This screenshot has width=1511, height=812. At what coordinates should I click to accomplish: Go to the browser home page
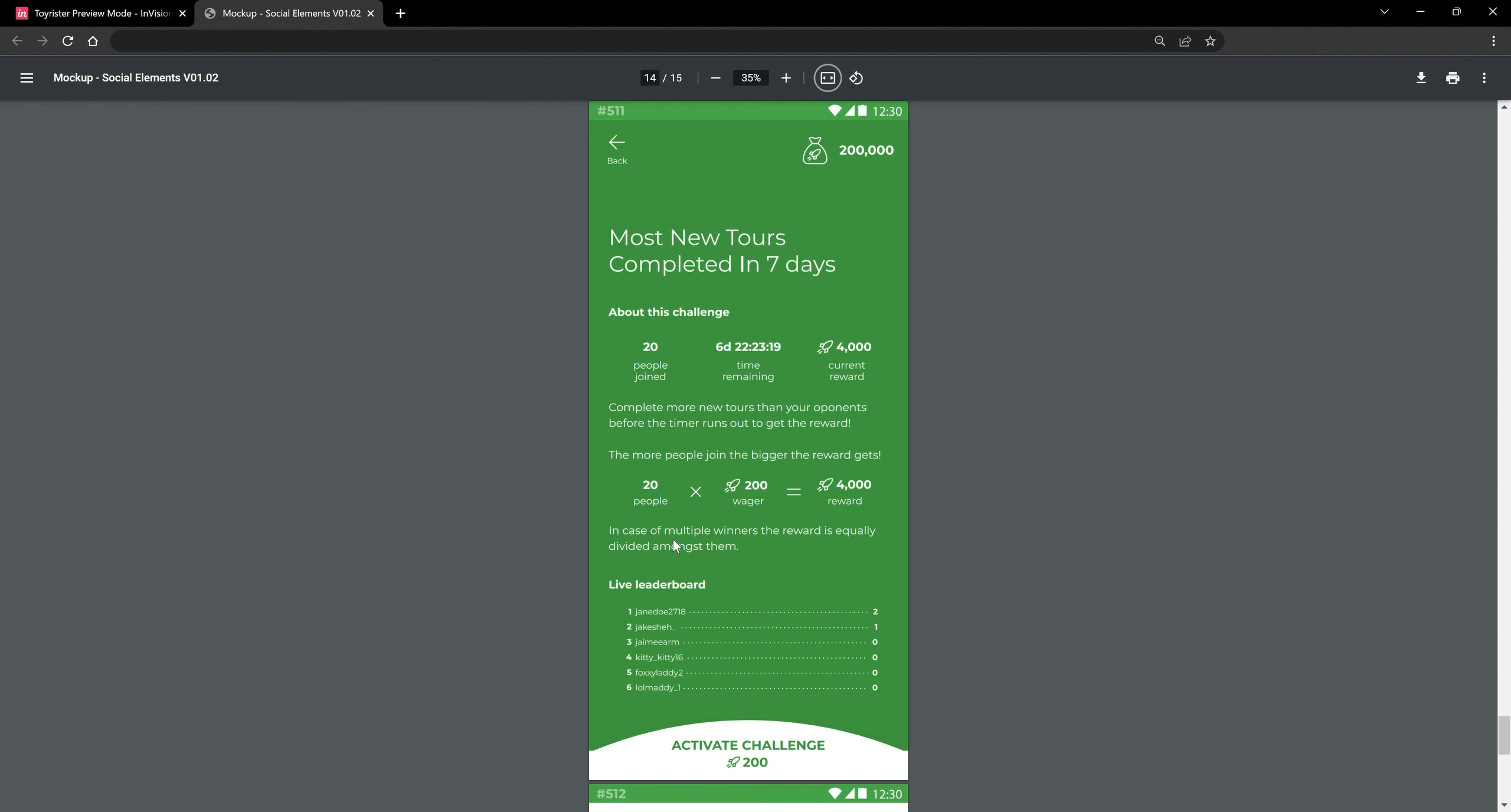click(x=93, y=41)
